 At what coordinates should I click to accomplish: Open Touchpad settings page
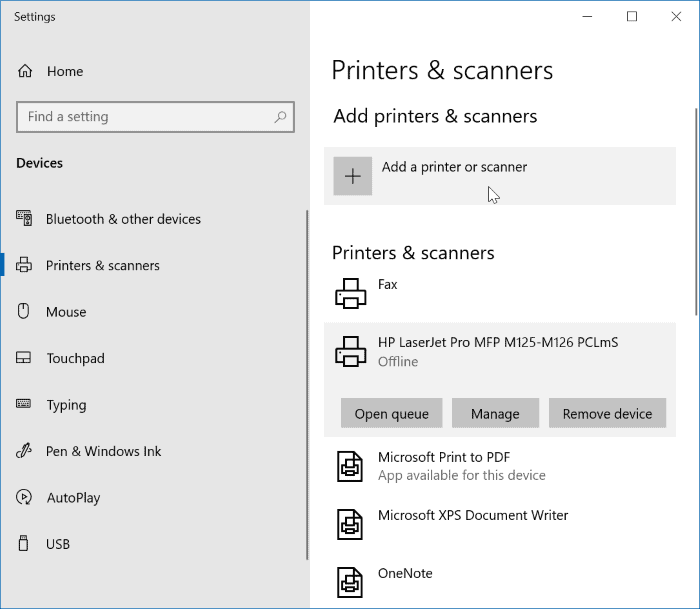[x=75, y=358]
